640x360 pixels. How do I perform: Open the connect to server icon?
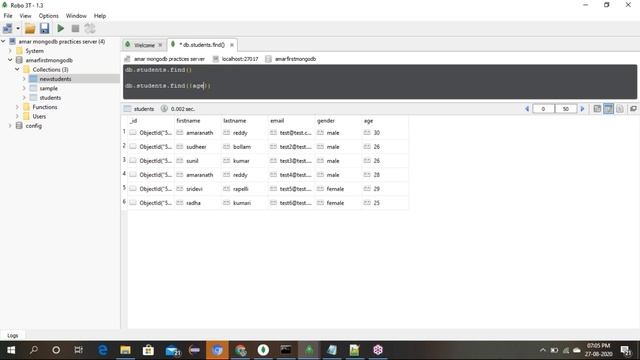pos(8,28)
